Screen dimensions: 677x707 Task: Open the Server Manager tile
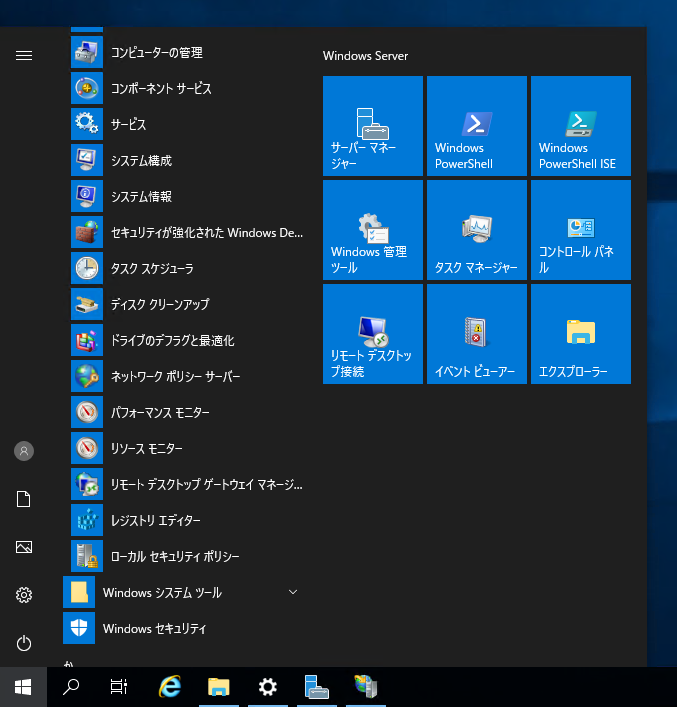pos(372,126)
